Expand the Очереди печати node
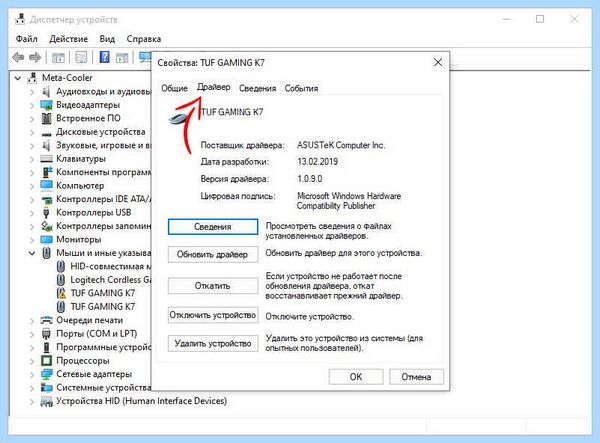The height and width of the screenshot is (443, 600). click(32, 320)
